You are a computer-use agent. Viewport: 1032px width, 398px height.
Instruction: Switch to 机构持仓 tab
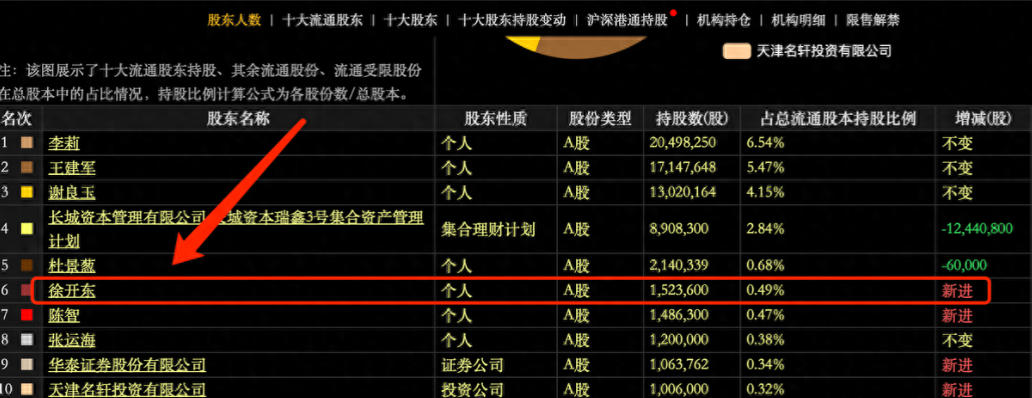[x=724, y=20]
